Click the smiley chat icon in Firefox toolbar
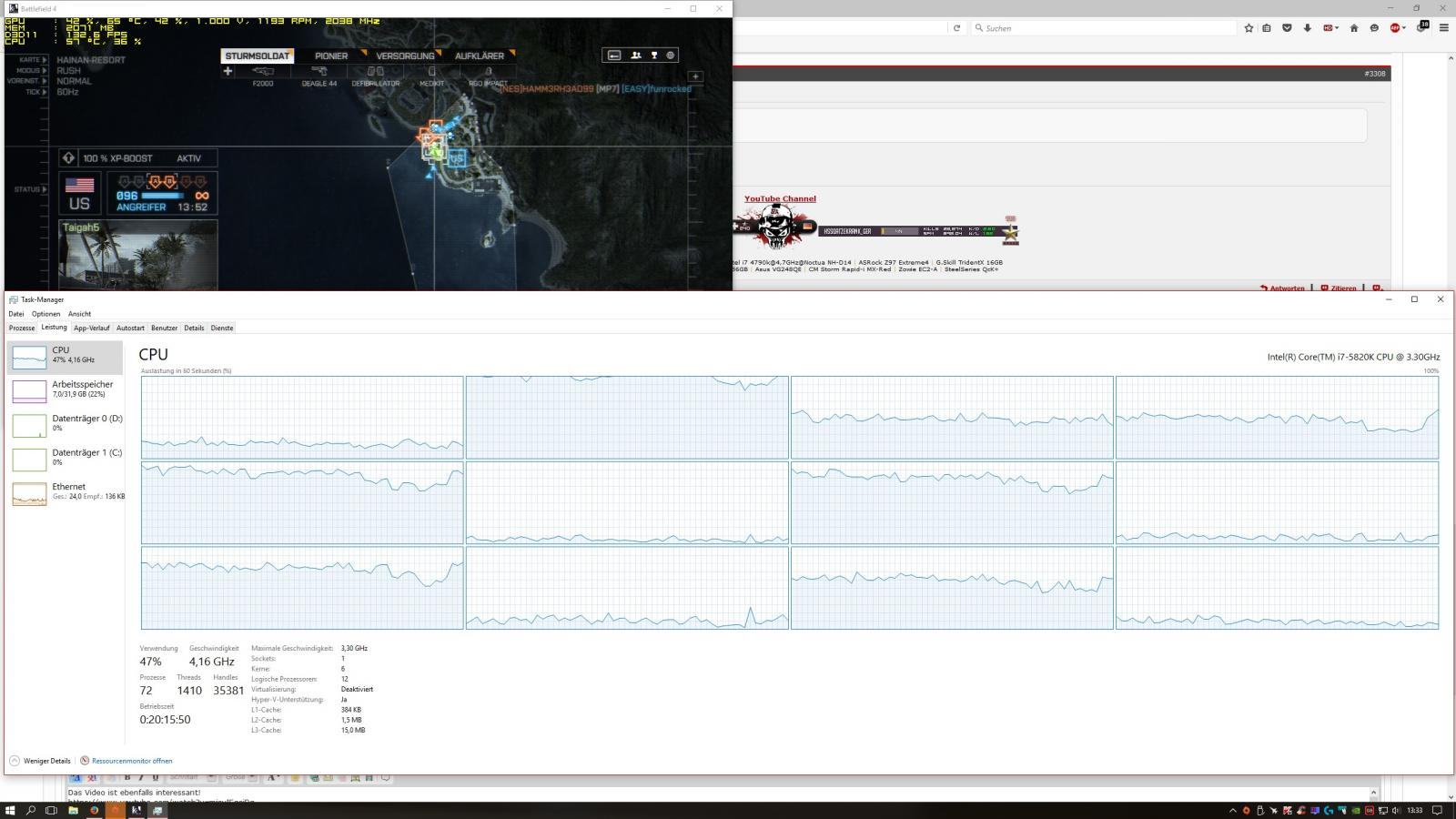The image size is (1456, 819). 1374,28
